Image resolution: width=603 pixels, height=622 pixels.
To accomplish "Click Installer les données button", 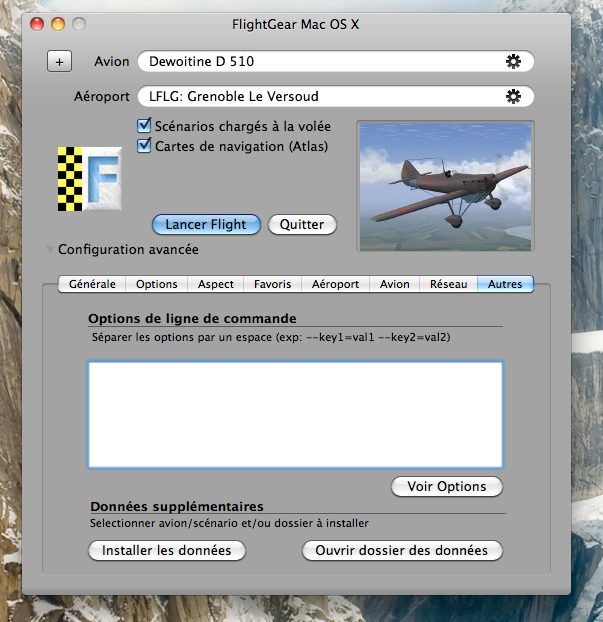I will pos(167,551).
